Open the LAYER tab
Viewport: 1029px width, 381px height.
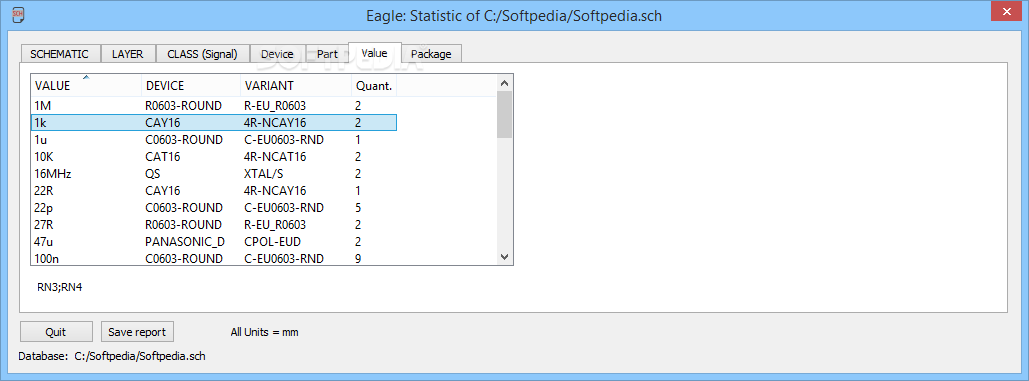coord(127,54)
